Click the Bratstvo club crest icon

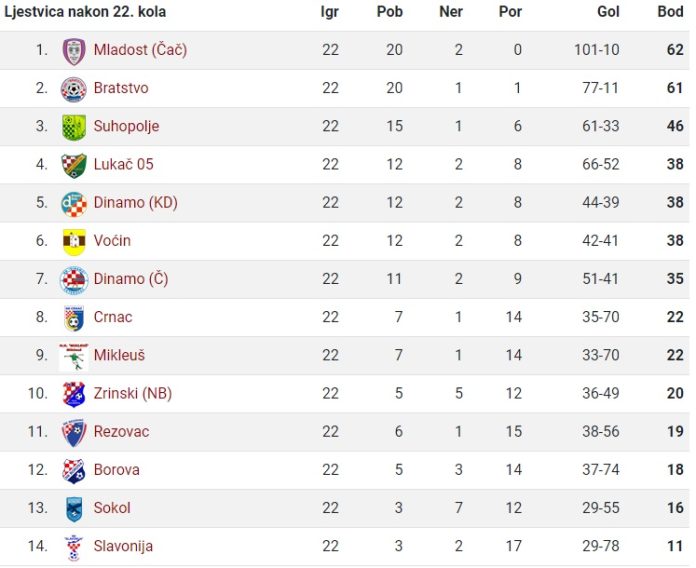tap(74, 89)
